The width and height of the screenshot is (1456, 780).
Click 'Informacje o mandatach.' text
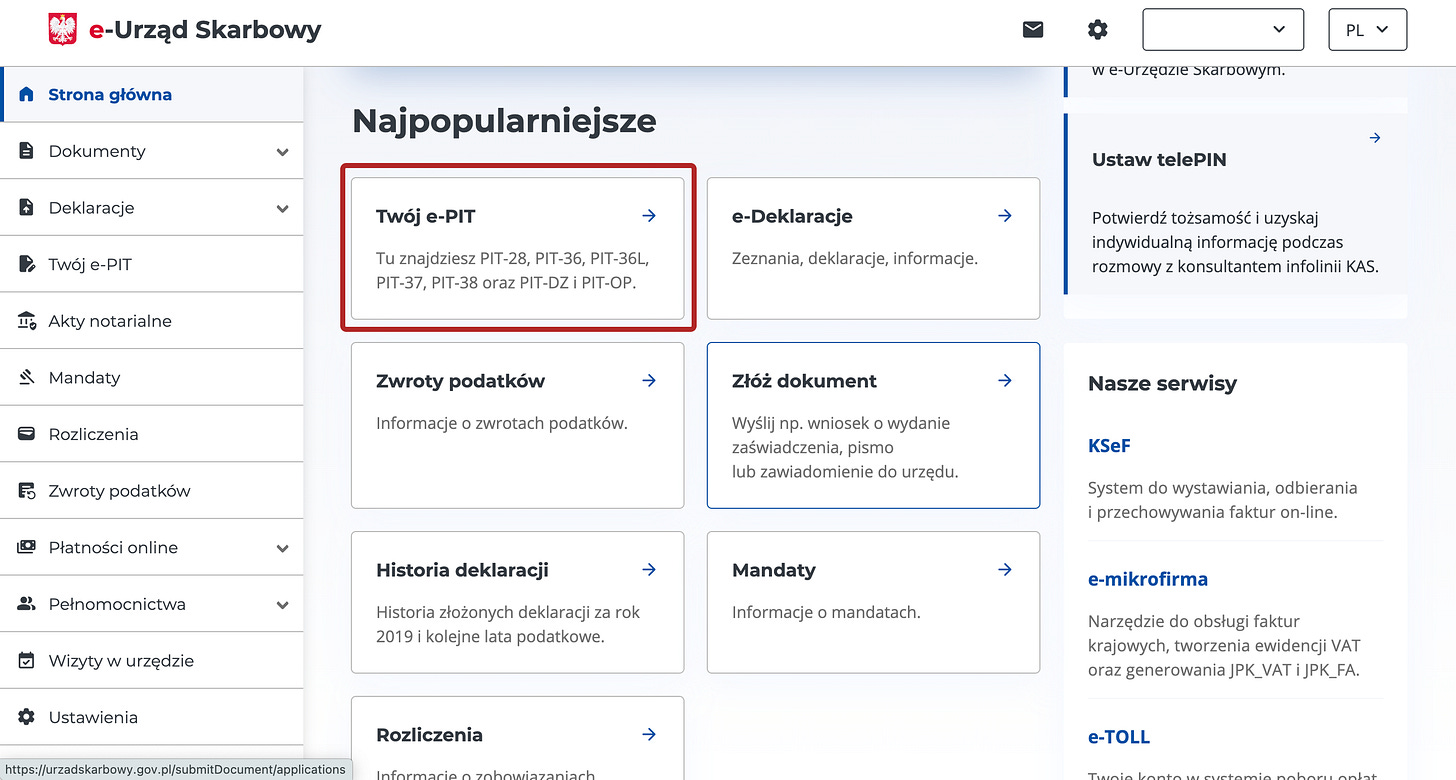[x=826, y=612]
